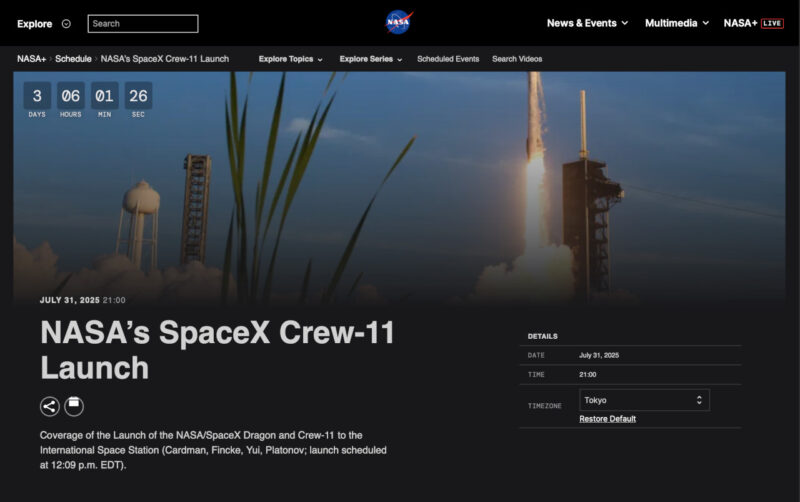Click the countdown SEC value 26
Image resolution: width=800 pixels, height=502 pixels.
138,95
